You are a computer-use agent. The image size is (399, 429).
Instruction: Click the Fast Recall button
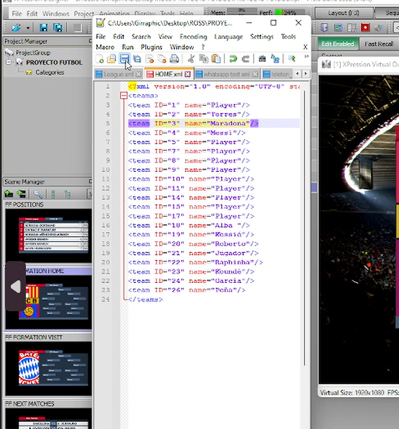378,44
